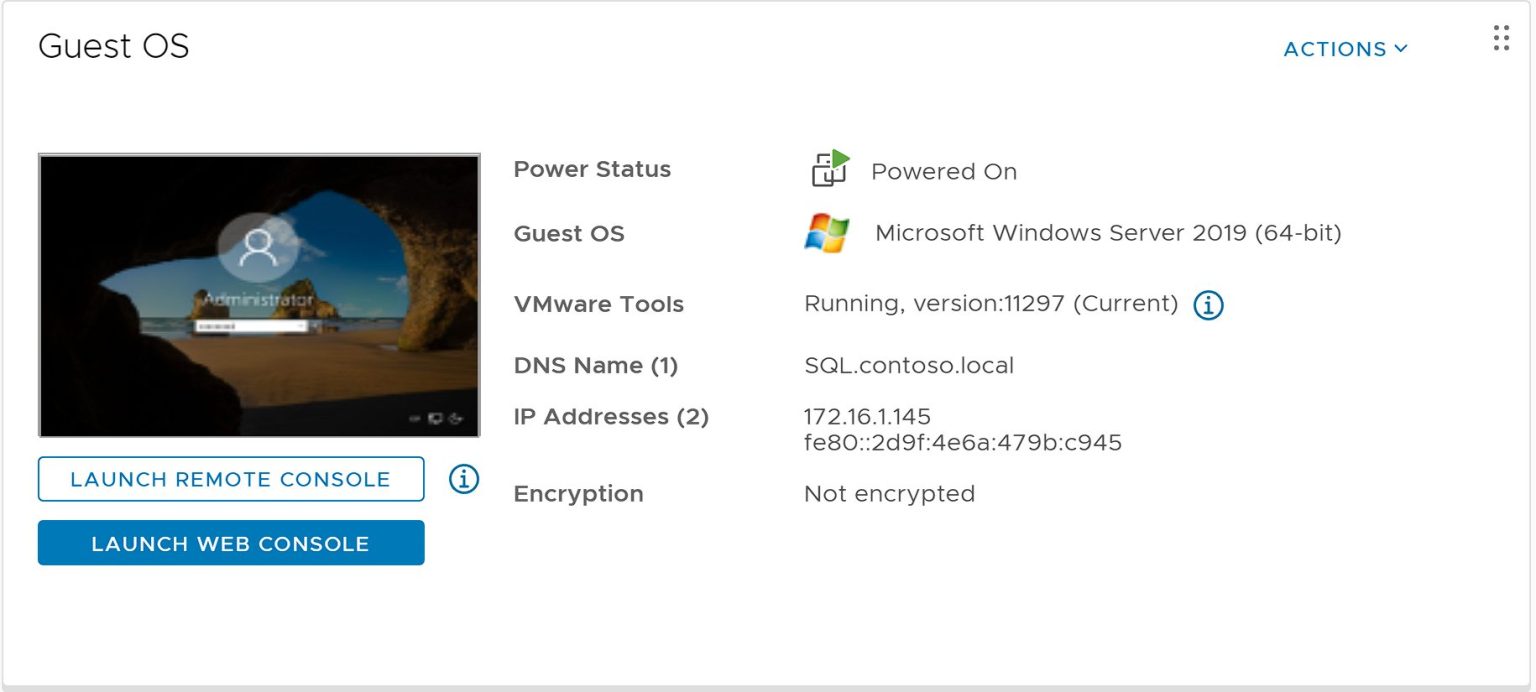Click the power icon in the console preview
The image size is (1536, 692).
[456, 419]
